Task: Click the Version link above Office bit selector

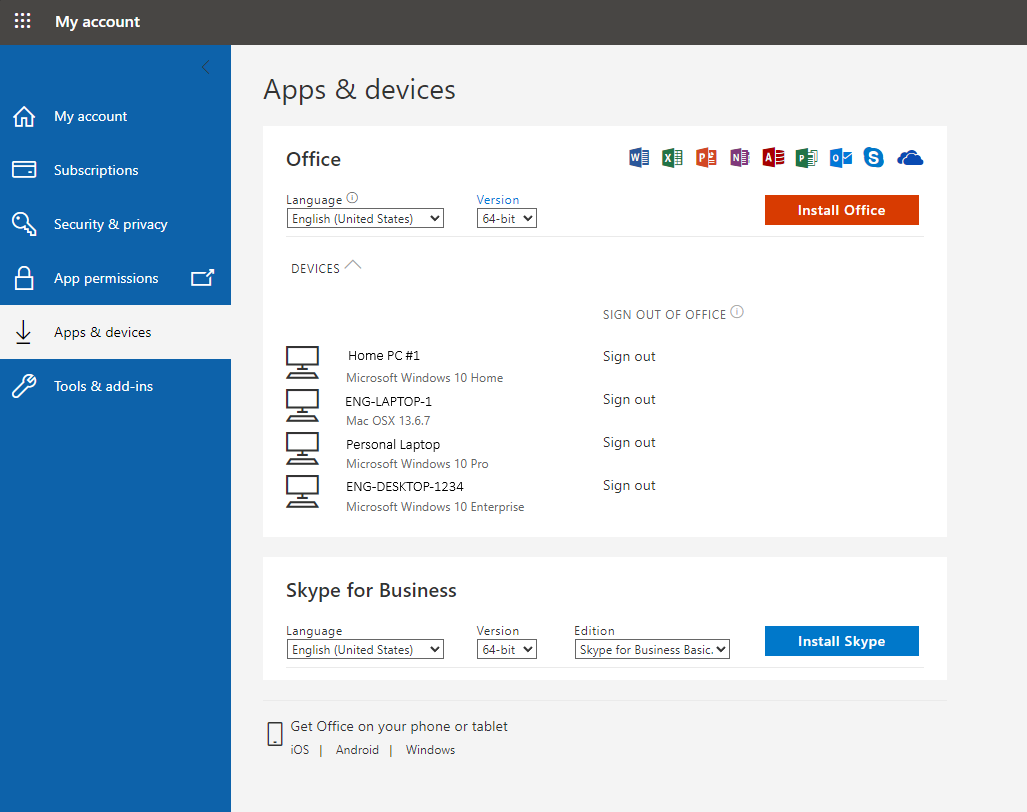Action: pyautogui.click(x=498, y=200)
